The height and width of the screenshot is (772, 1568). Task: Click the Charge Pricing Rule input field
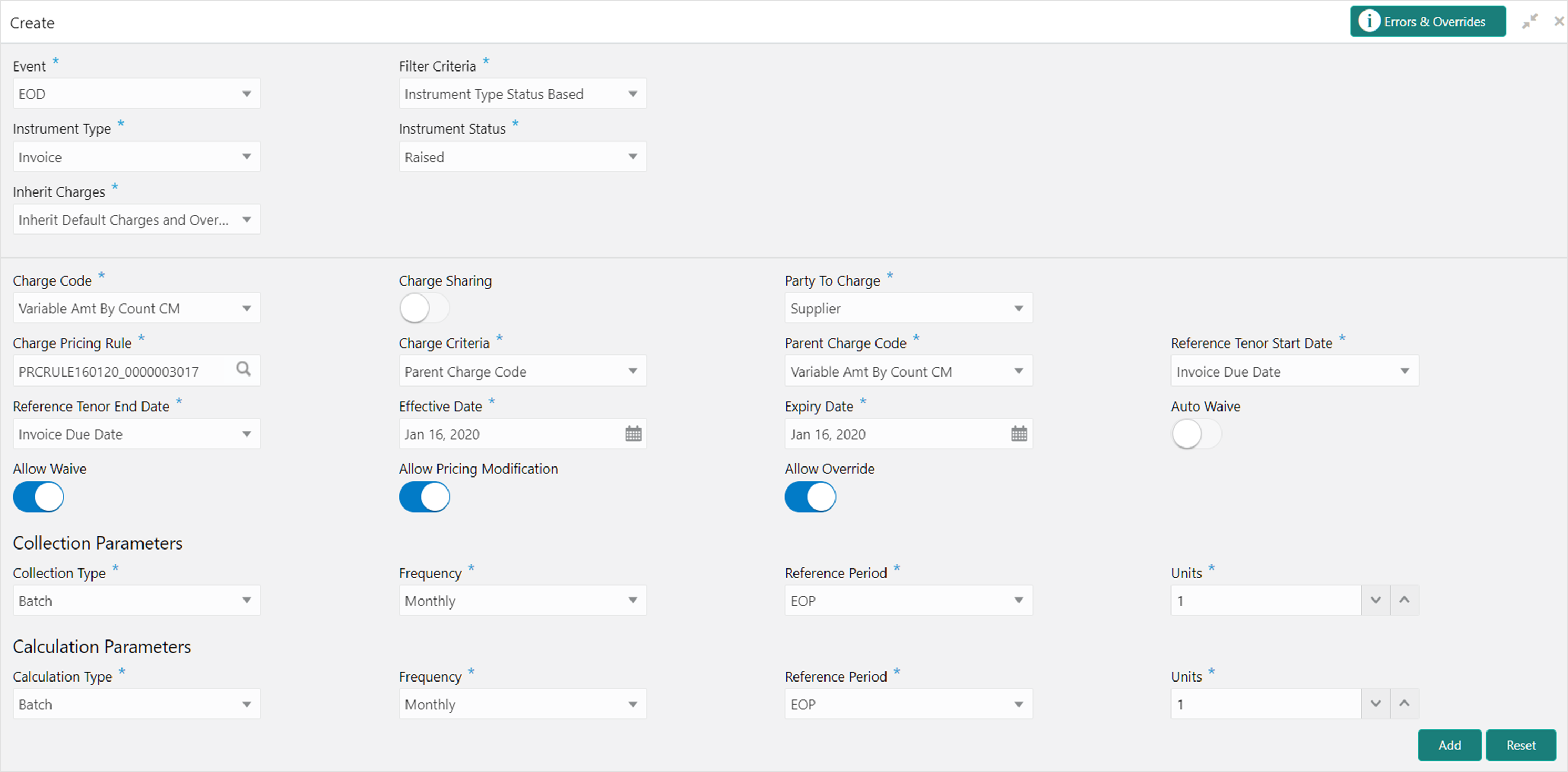(122, 371)
